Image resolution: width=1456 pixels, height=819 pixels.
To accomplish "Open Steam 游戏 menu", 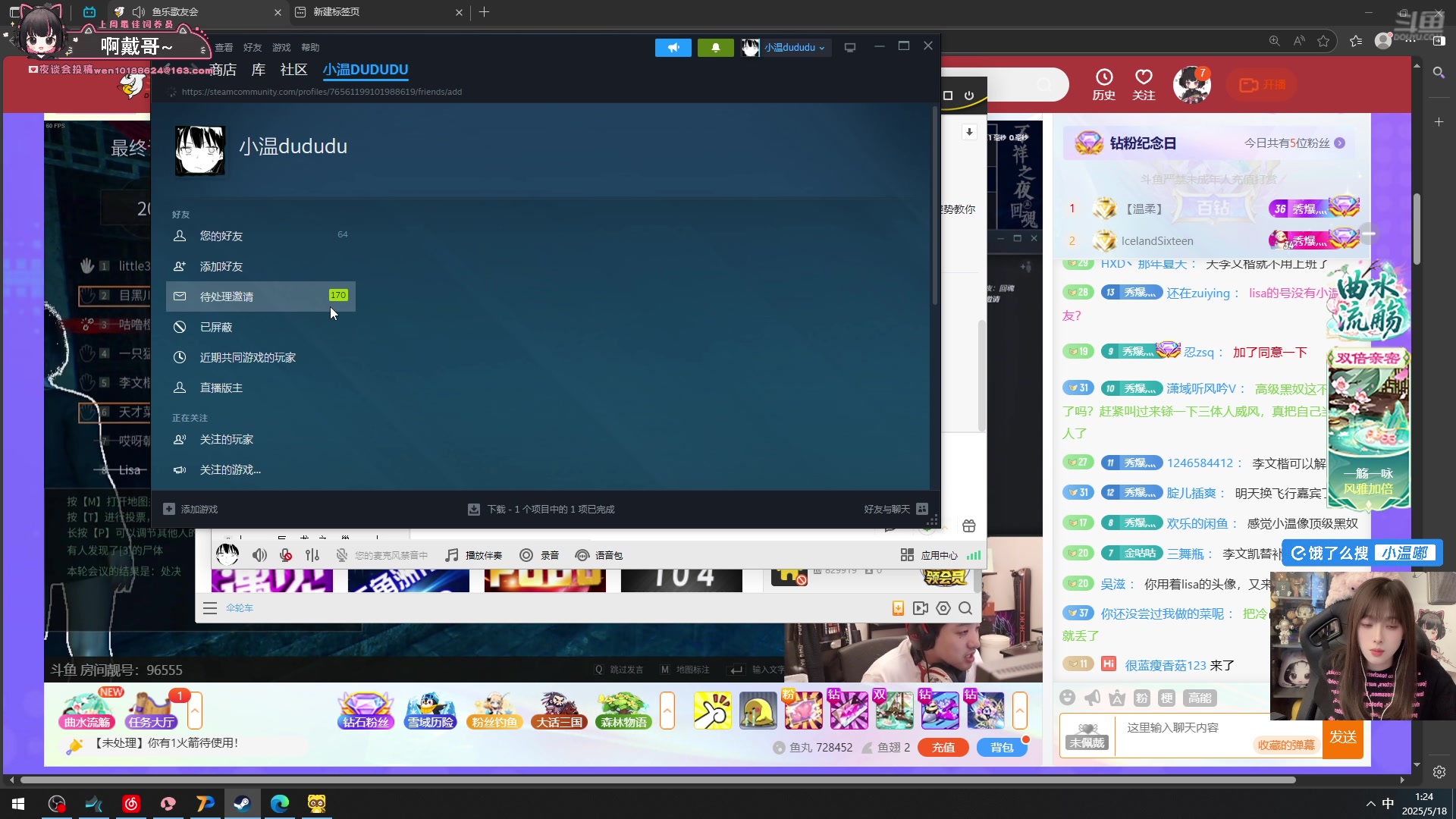I will [281, 47].
